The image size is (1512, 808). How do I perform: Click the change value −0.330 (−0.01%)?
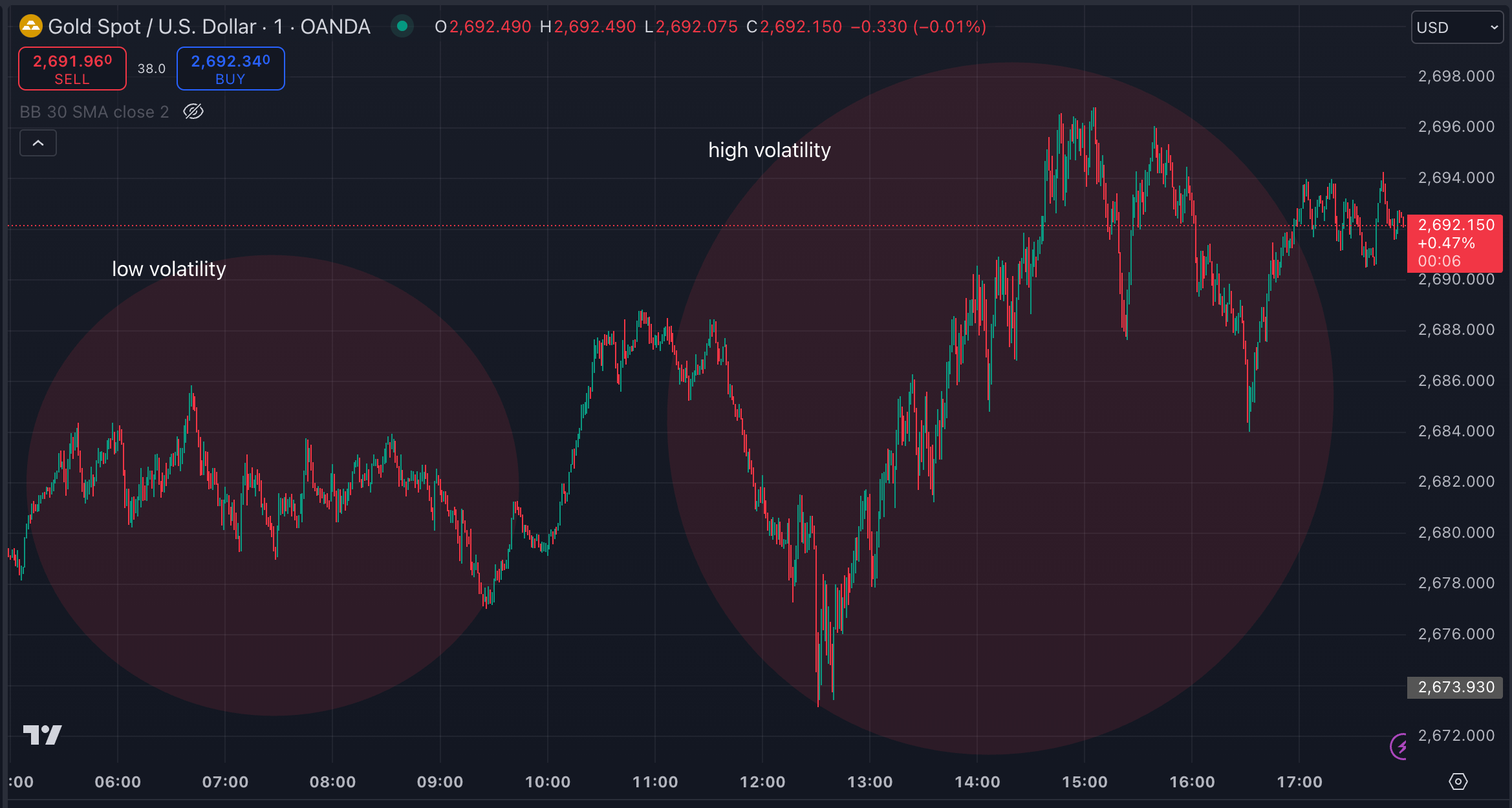[918, 27]
